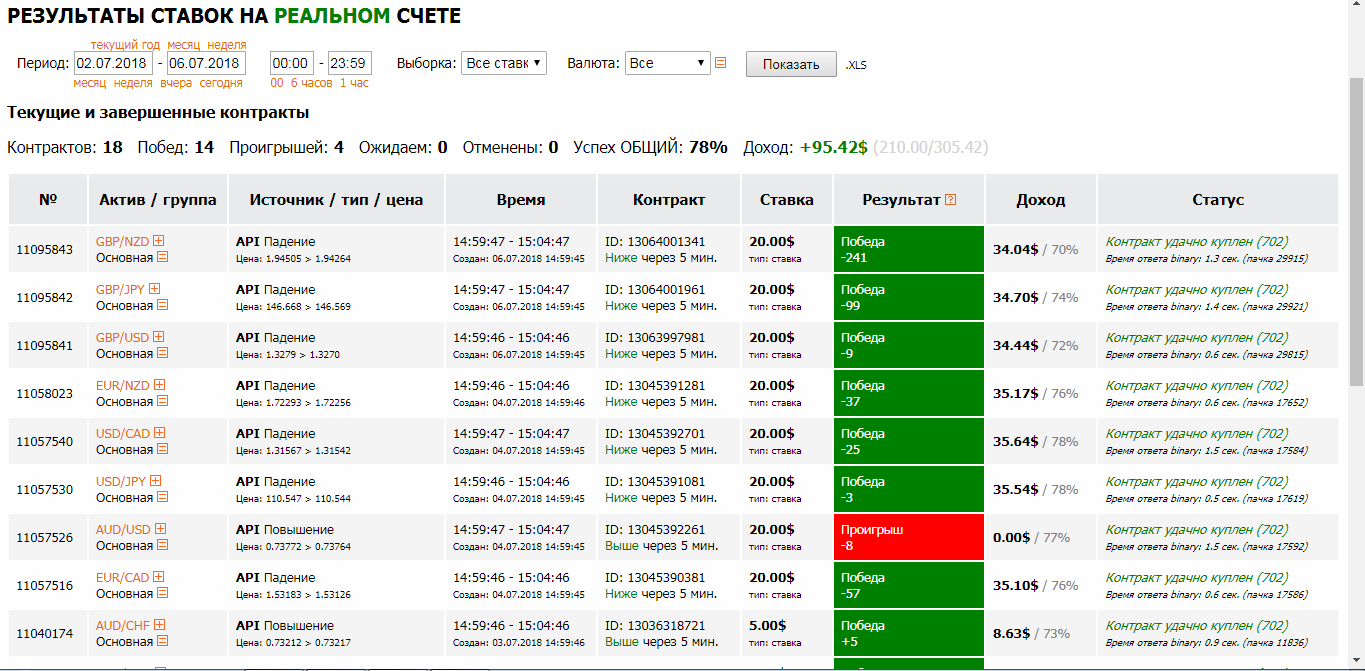This screenshot has height=671, width=1365.
Task: Expand the plus icon next to GBP/NZD
Action: 158,241
